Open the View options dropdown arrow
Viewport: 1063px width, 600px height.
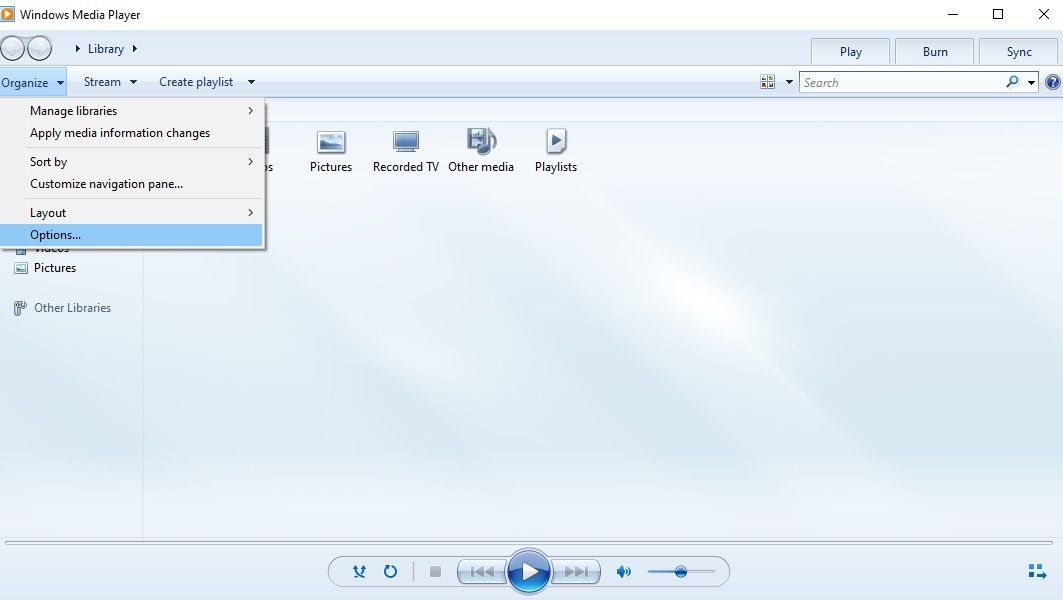coord(789,82)
